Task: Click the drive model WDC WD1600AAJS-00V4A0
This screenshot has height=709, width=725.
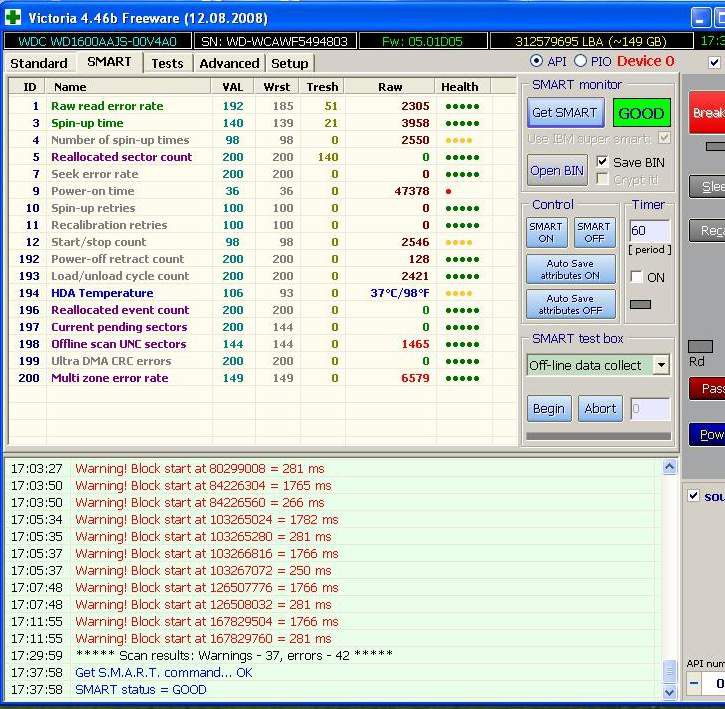Action: point(98,42)
